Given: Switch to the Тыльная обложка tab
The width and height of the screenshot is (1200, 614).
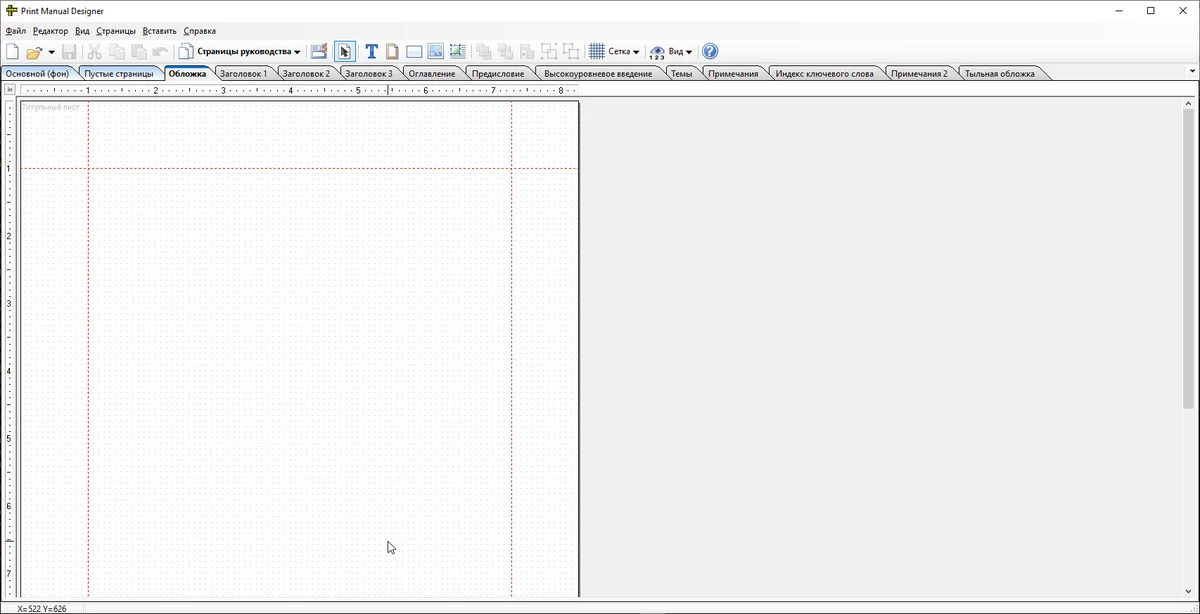Looking at the screenshot, I should click(1000, 73).
